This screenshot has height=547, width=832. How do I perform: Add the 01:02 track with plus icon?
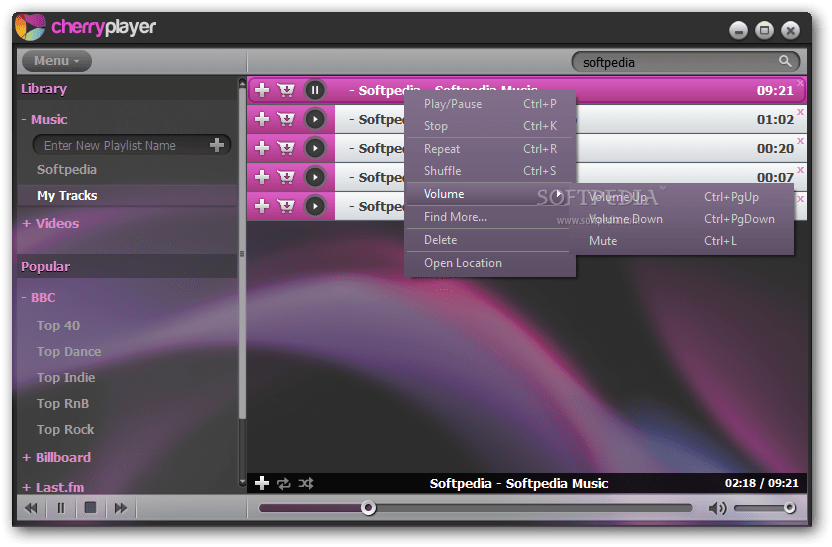point(262,119)
